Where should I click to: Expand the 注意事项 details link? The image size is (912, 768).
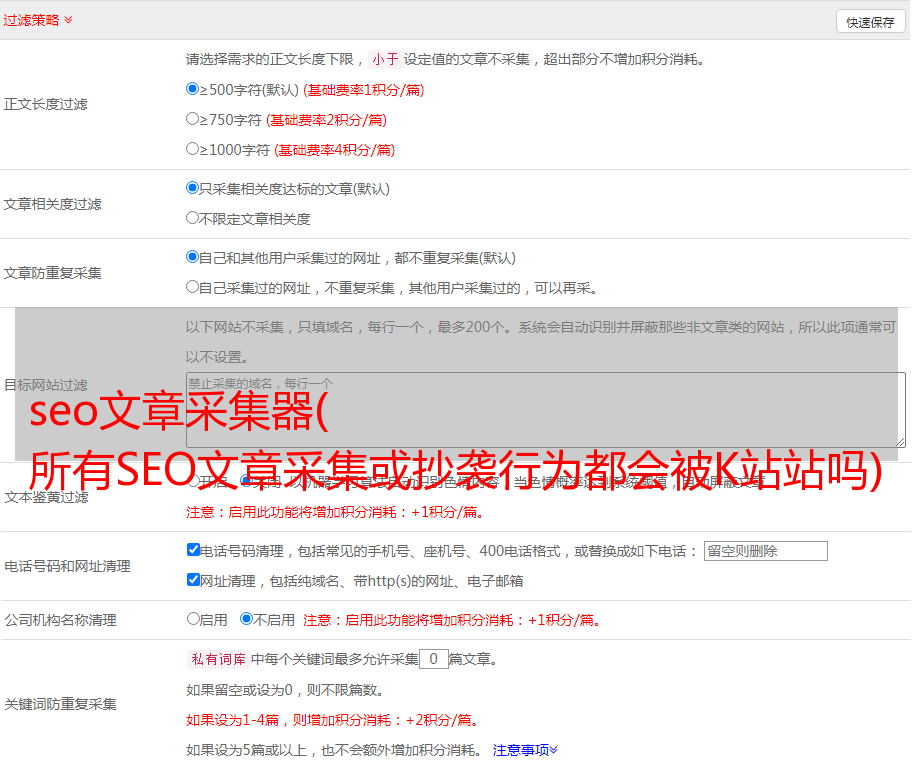525,749
